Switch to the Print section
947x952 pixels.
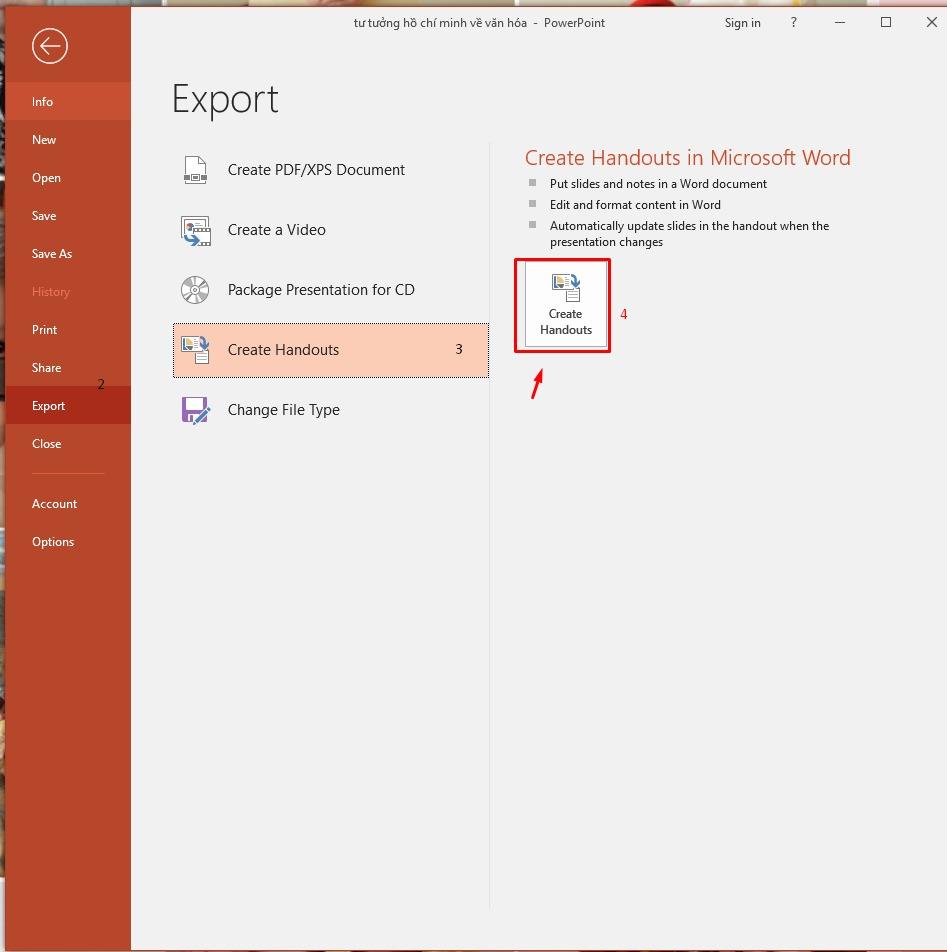(44, 329)
